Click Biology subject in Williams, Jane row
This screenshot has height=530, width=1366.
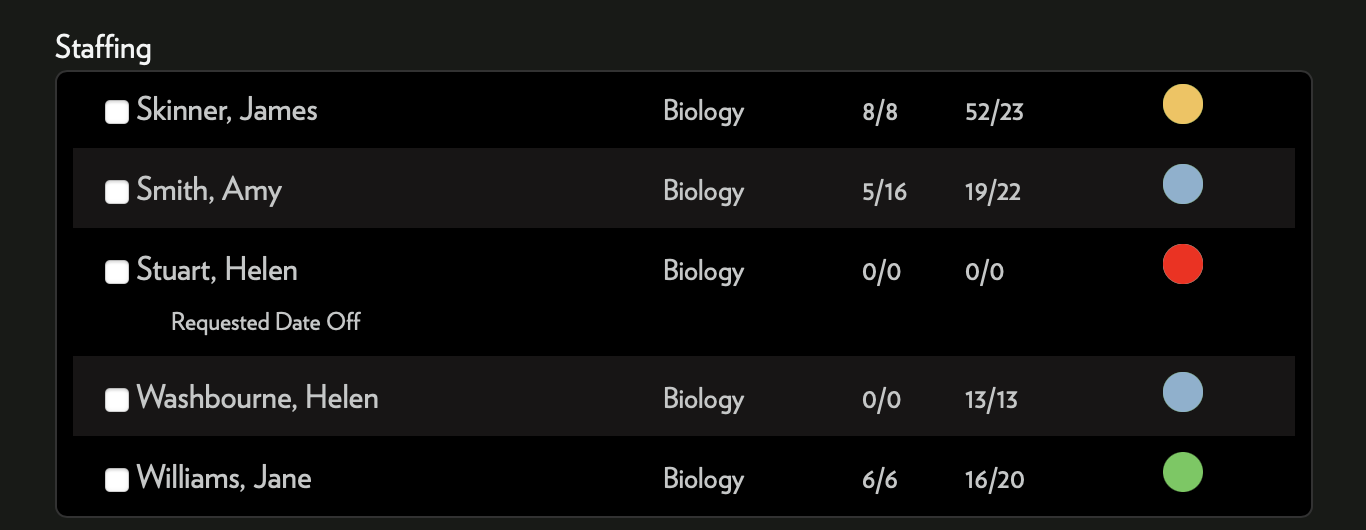[704, 480]
